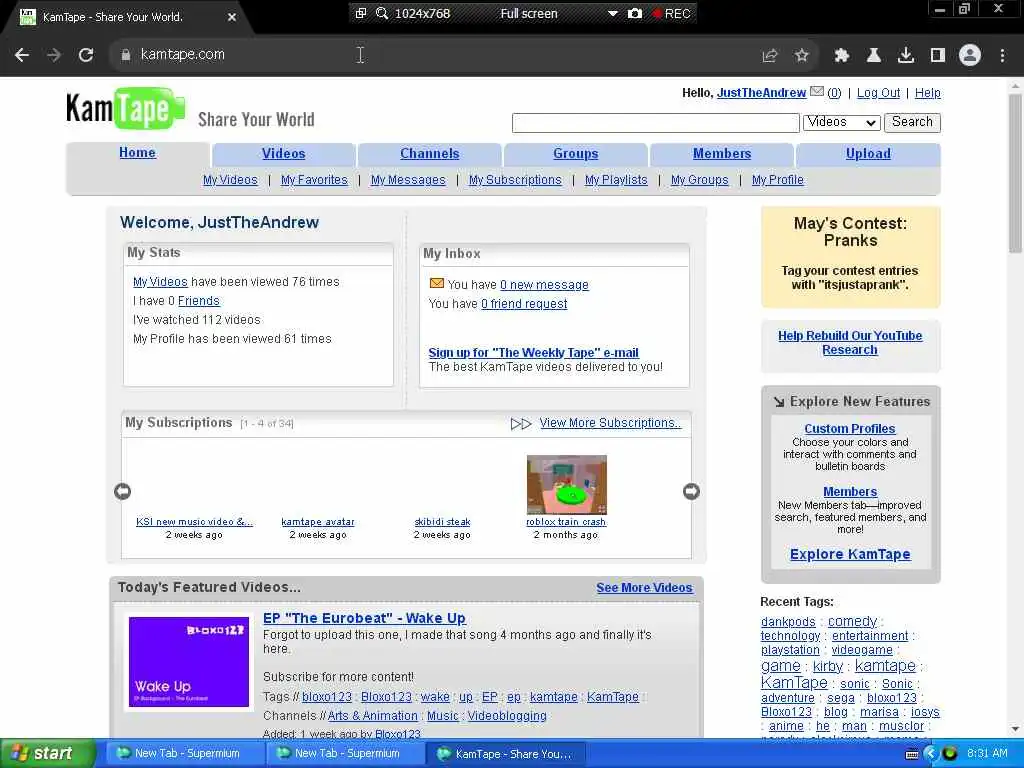Viewport: 1024px width, 768px height.
Task: Open the Videos search category dropdown
Action: pos(842,122)
